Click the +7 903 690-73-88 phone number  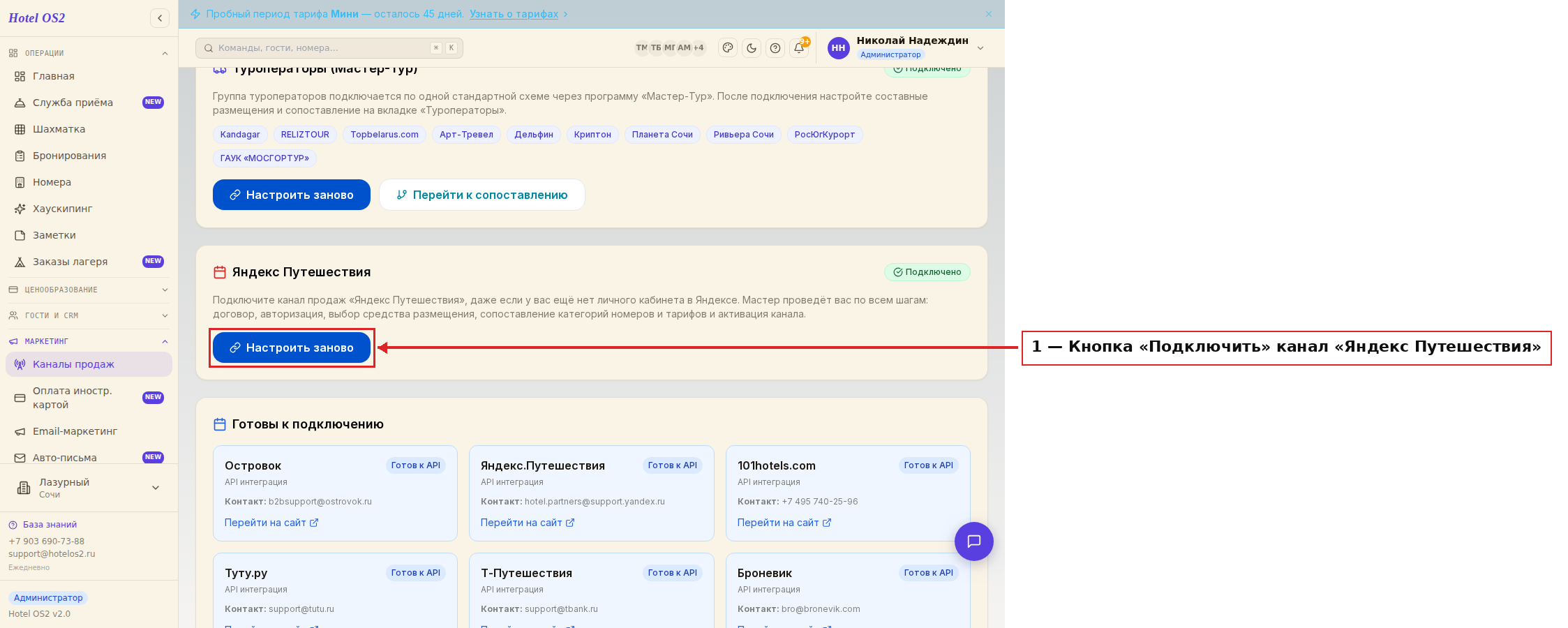point(46,541)
